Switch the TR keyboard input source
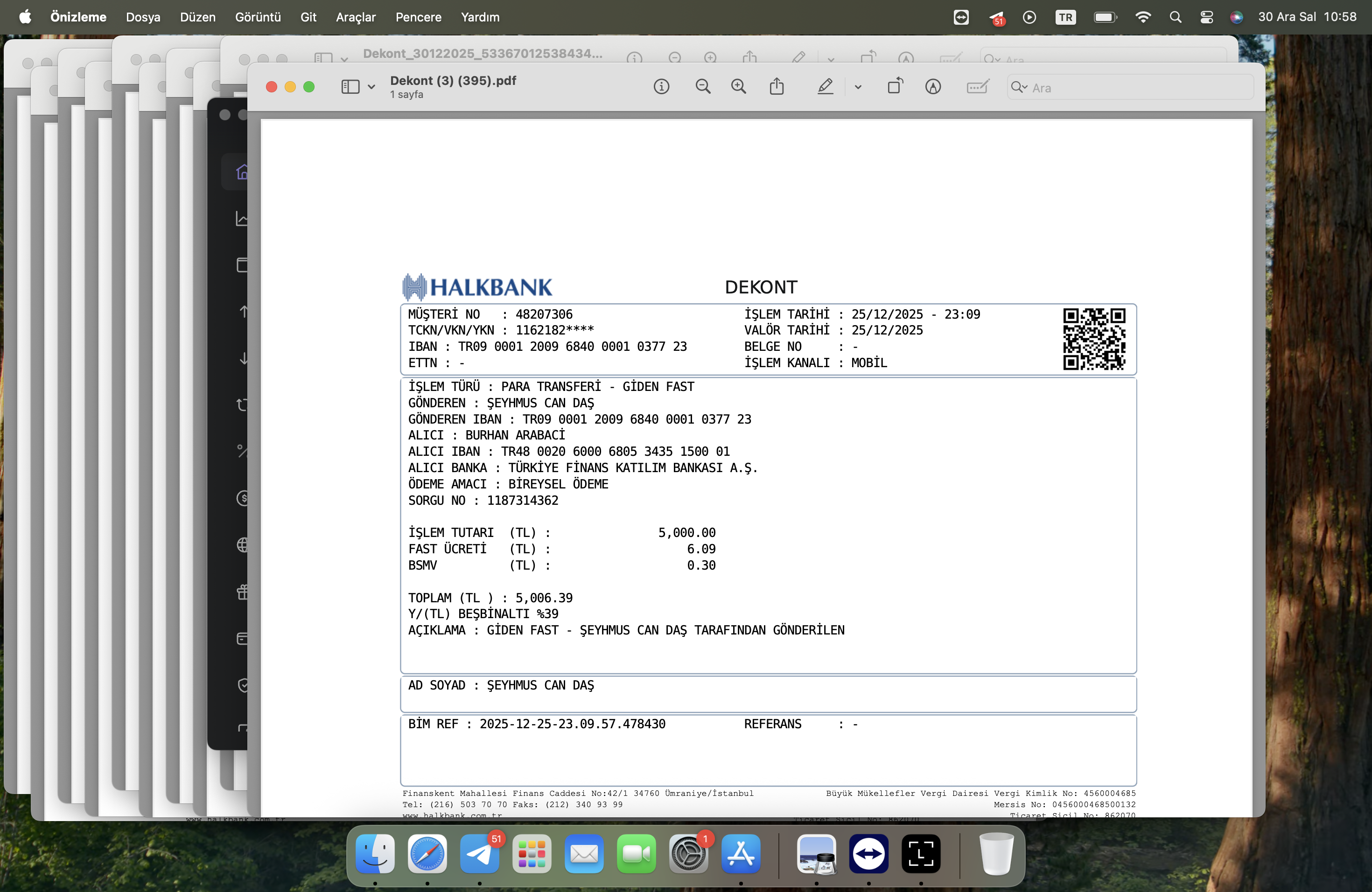Image resolution: width=1372 pixels, height=892 pixels. 1065,17
